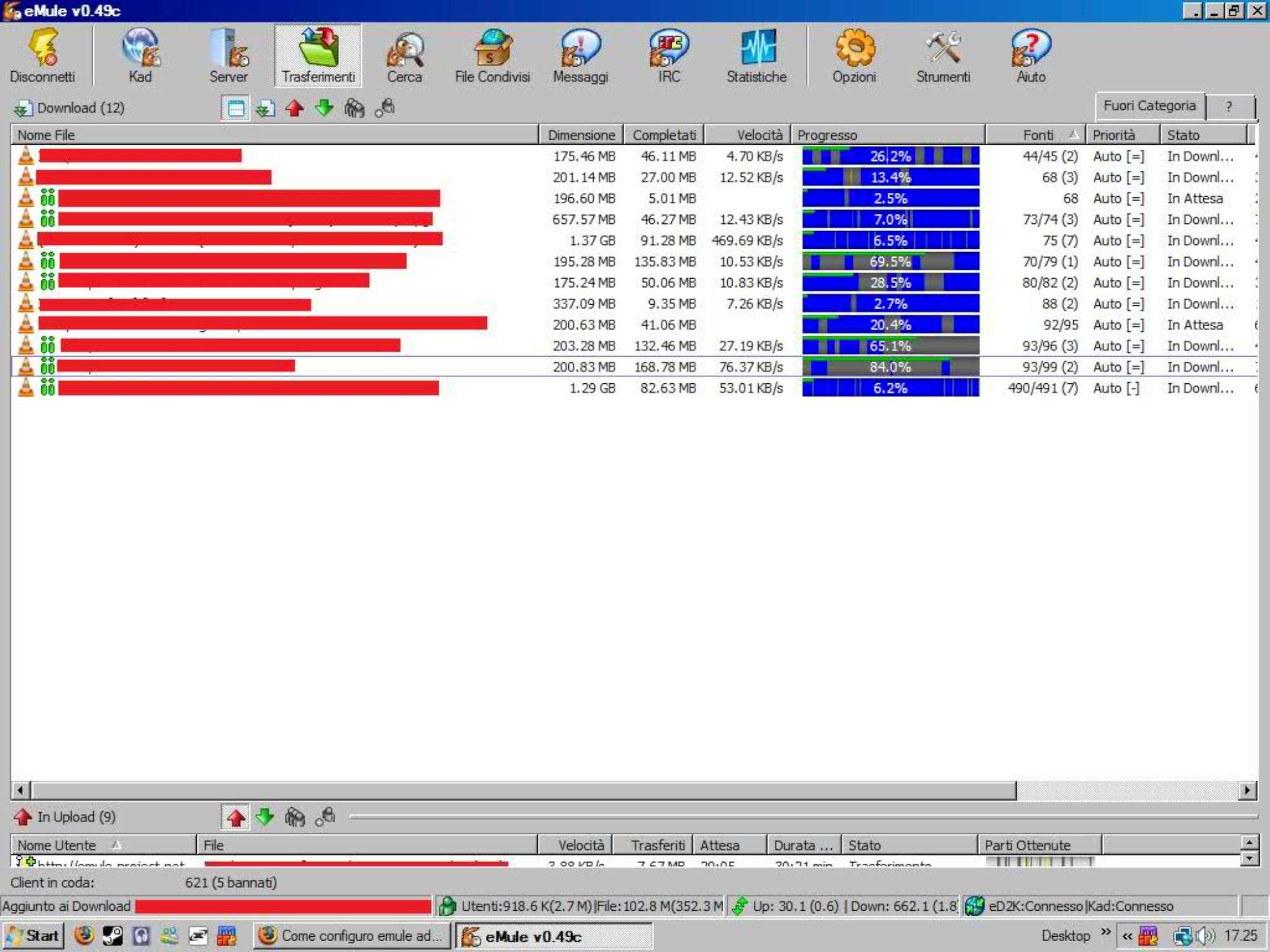Open the IRC chat panel
Screen dimensions: 1270x952
tap(669, 56)
